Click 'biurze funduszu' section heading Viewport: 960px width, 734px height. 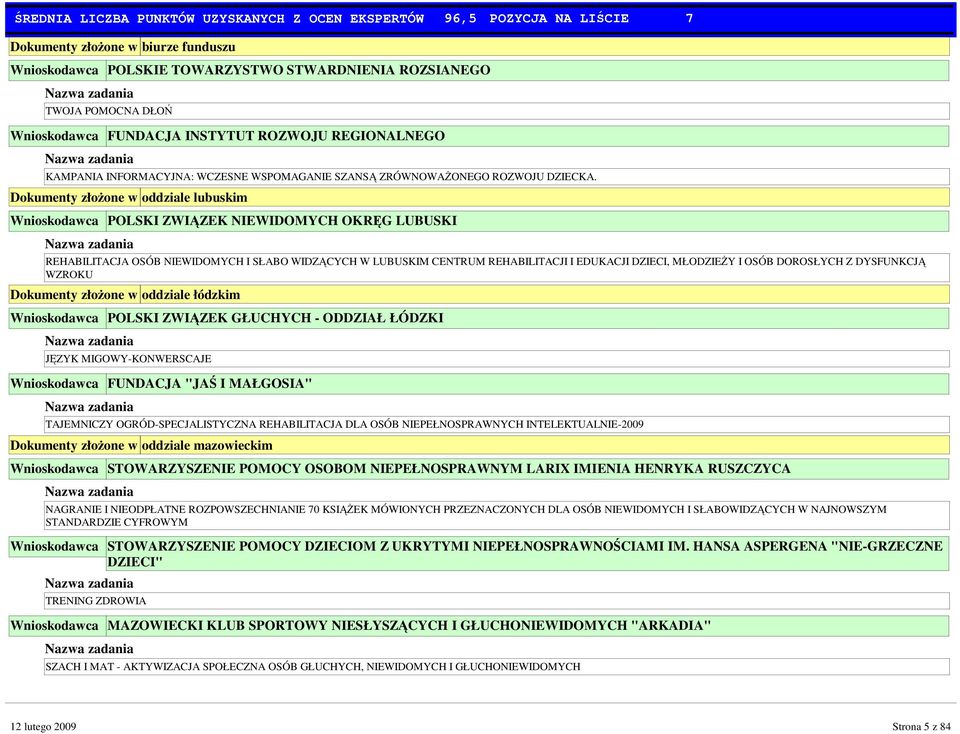[189, 47]
